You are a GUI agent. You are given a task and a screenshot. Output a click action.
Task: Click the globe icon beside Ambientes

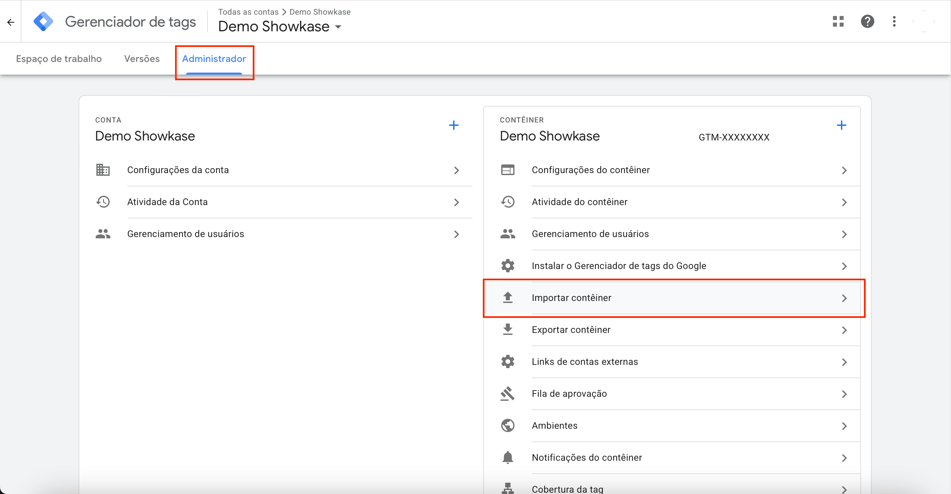(508, 425)
